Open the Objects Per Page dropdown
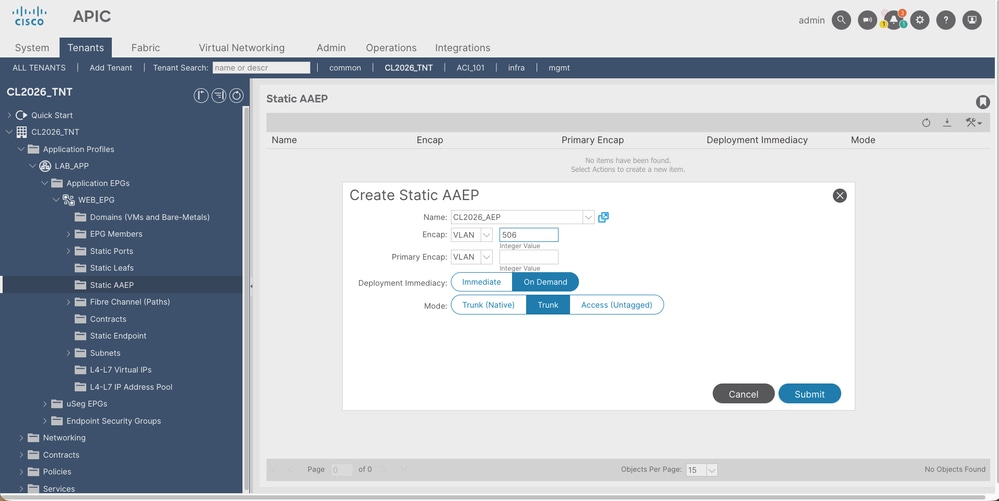This screenshot has width=999, height=501. click(712, 470)
